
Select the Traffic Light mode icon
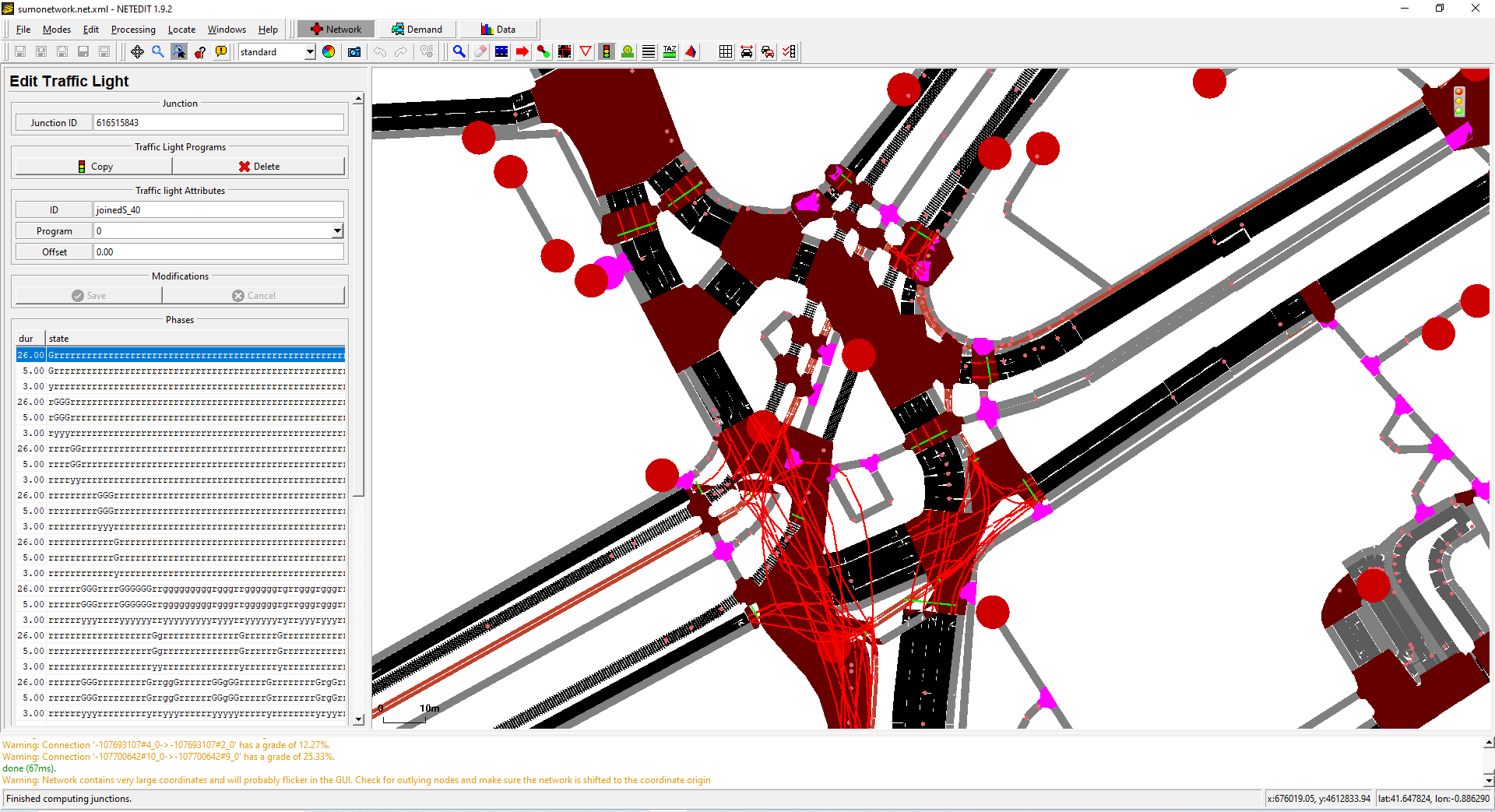pos(607,52)
